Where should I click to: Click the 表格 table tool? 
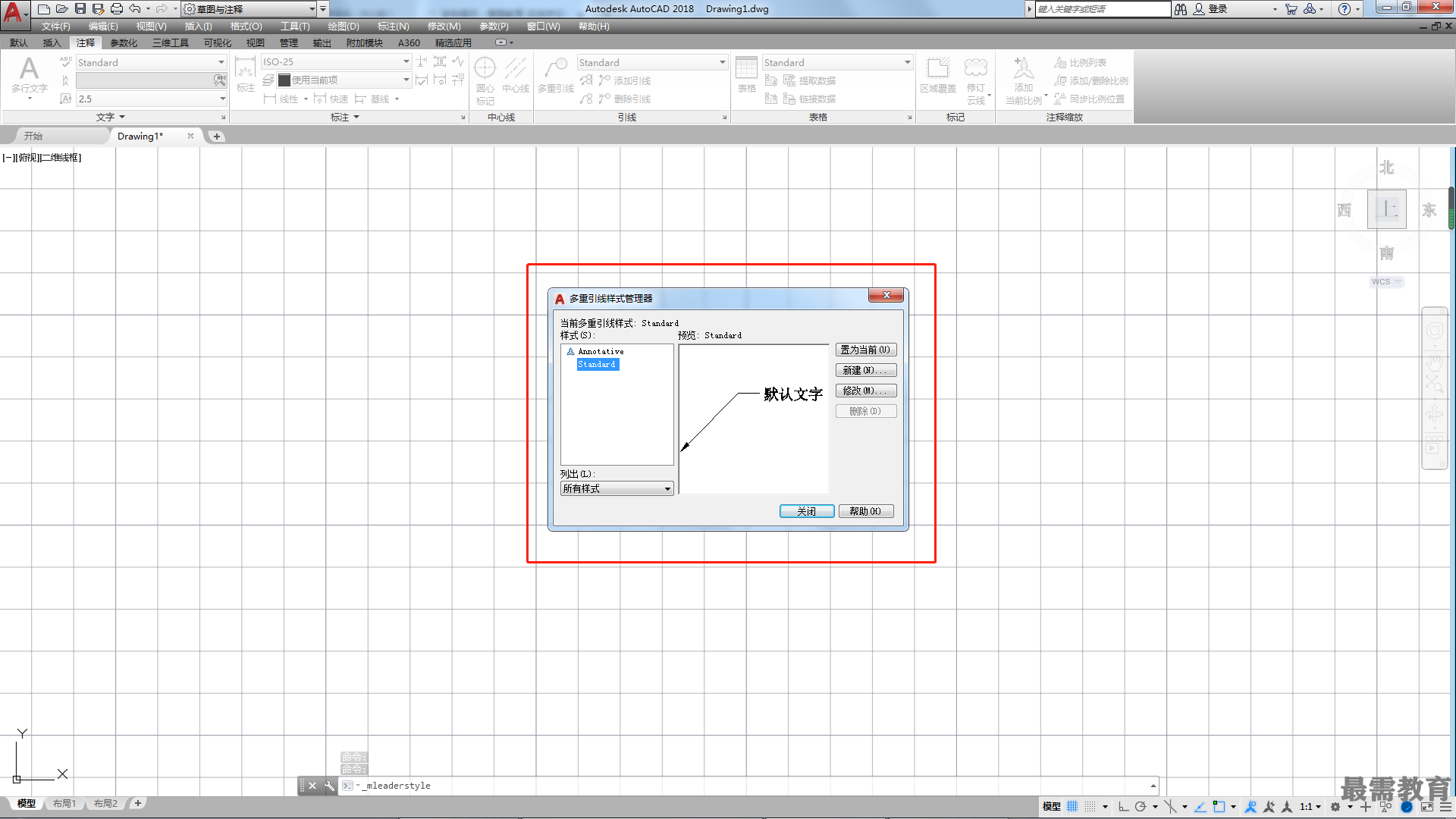(x=747, y=75)
